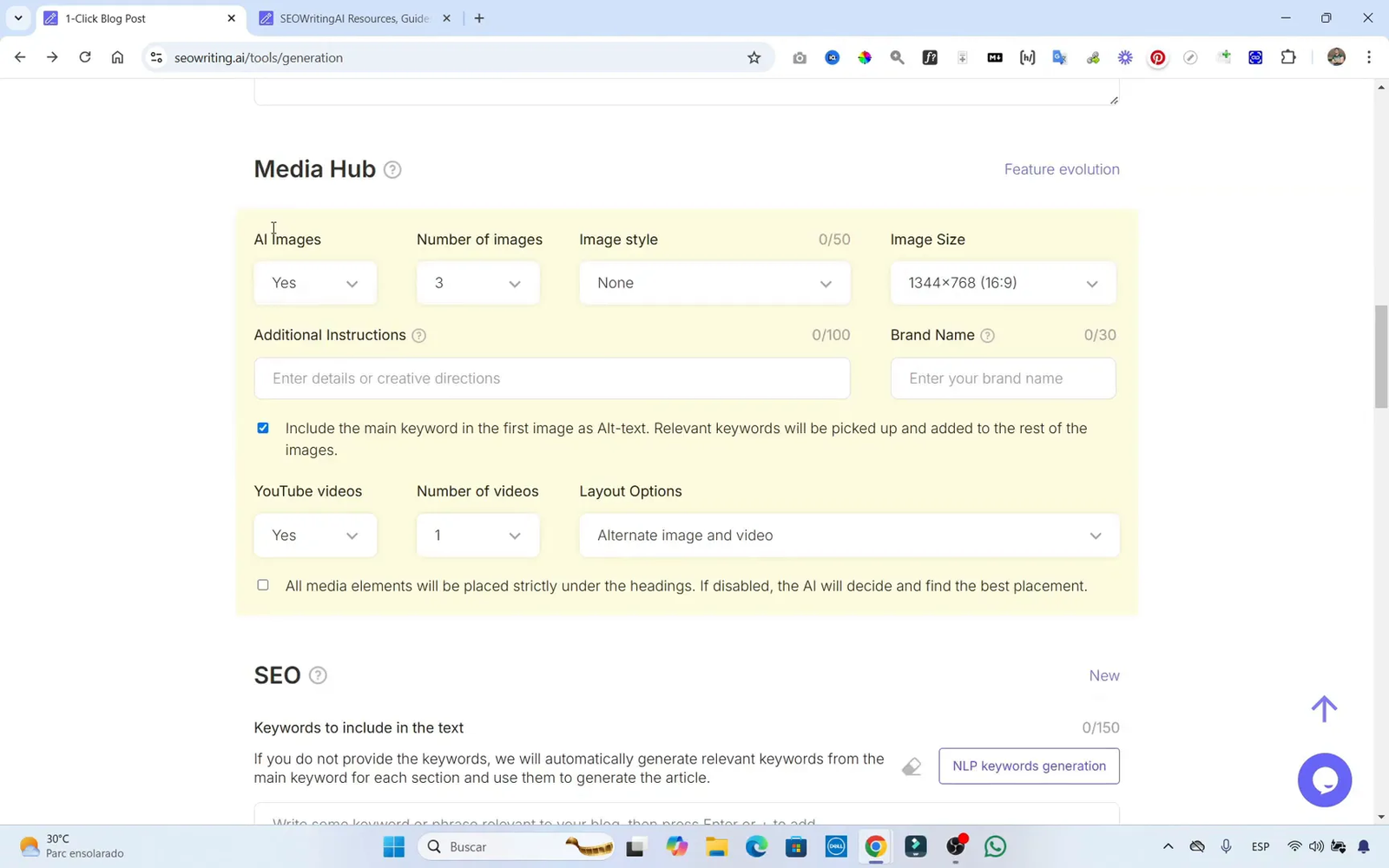Viewport: 1389px width, 868px height.
Task: Click the Additional Instructions input field
Action: [551, 378]
